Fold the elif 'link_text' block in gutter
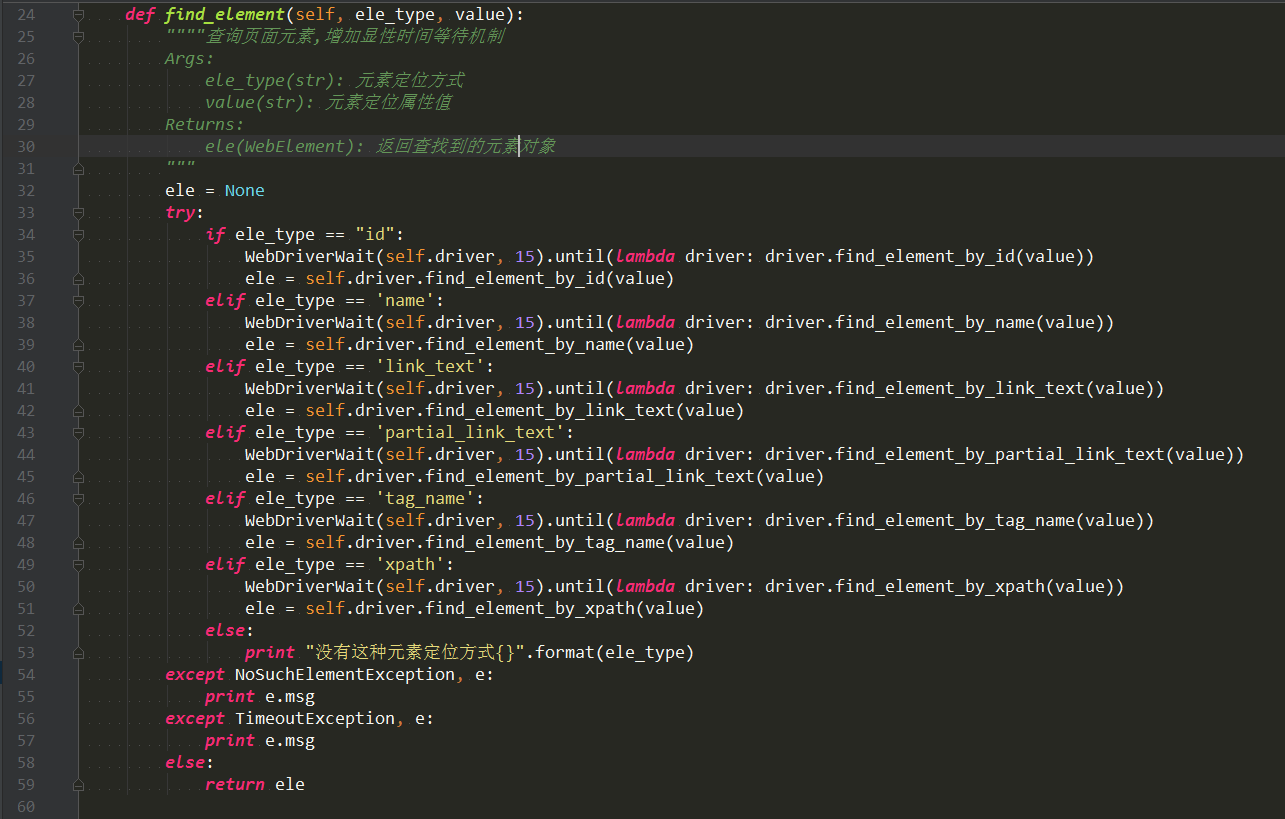The image size is (1285, 819). [78, 367]
